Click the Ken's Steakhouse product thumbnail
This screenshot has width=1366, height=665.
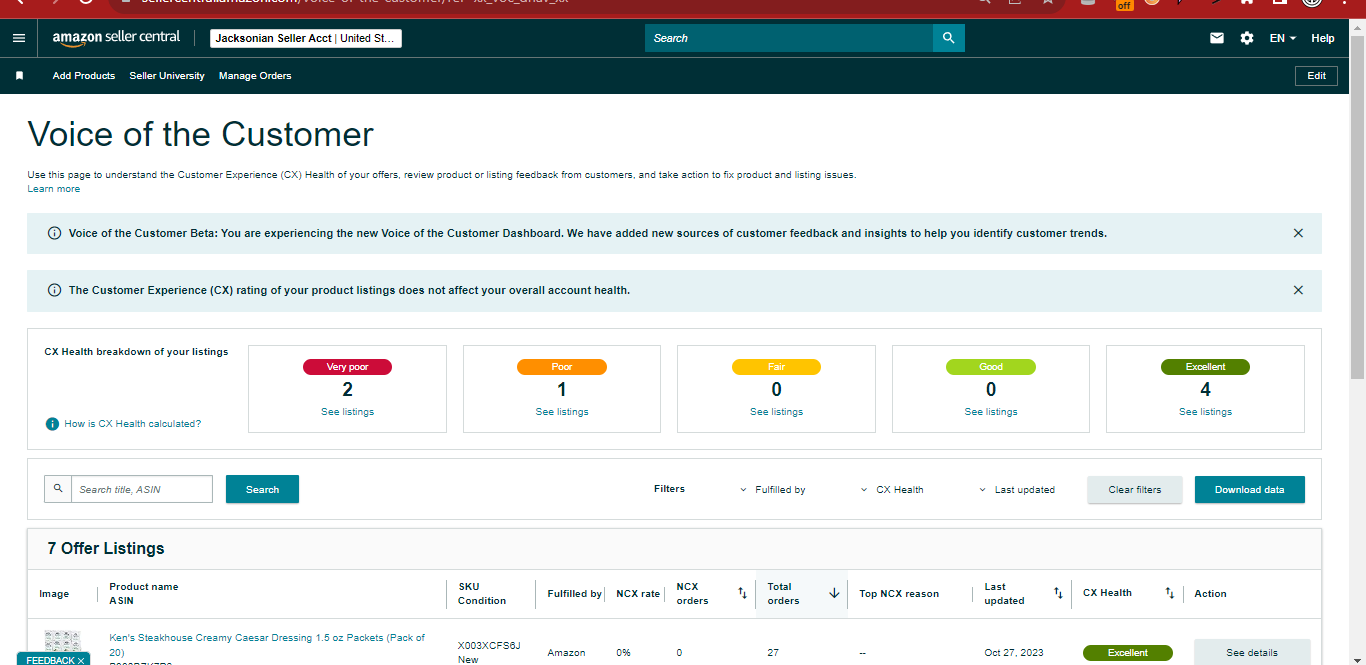pos(63,642)
